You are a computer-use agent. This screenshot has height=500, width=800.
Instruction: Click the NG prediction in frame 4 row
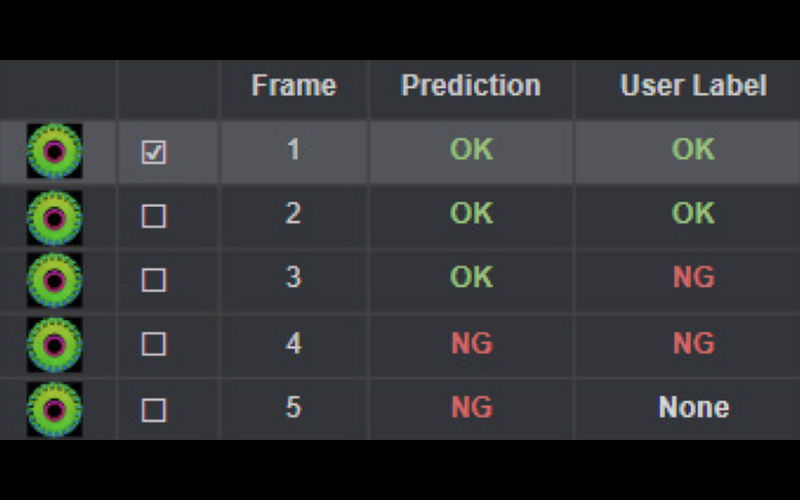[471, 344]
